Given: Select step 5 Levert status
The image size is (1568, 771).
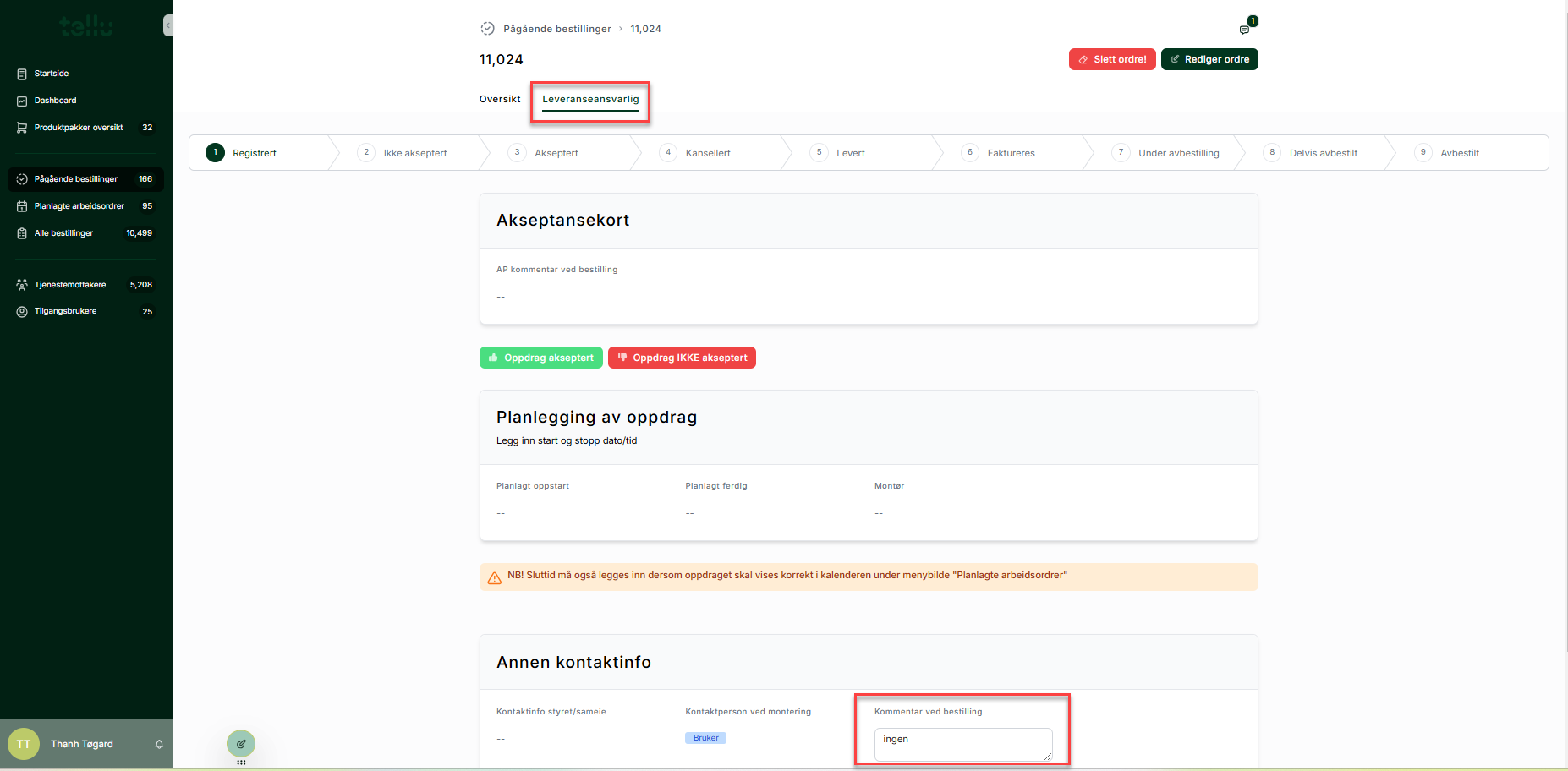Looking at the screenshot, I should [x=850, y=153].
